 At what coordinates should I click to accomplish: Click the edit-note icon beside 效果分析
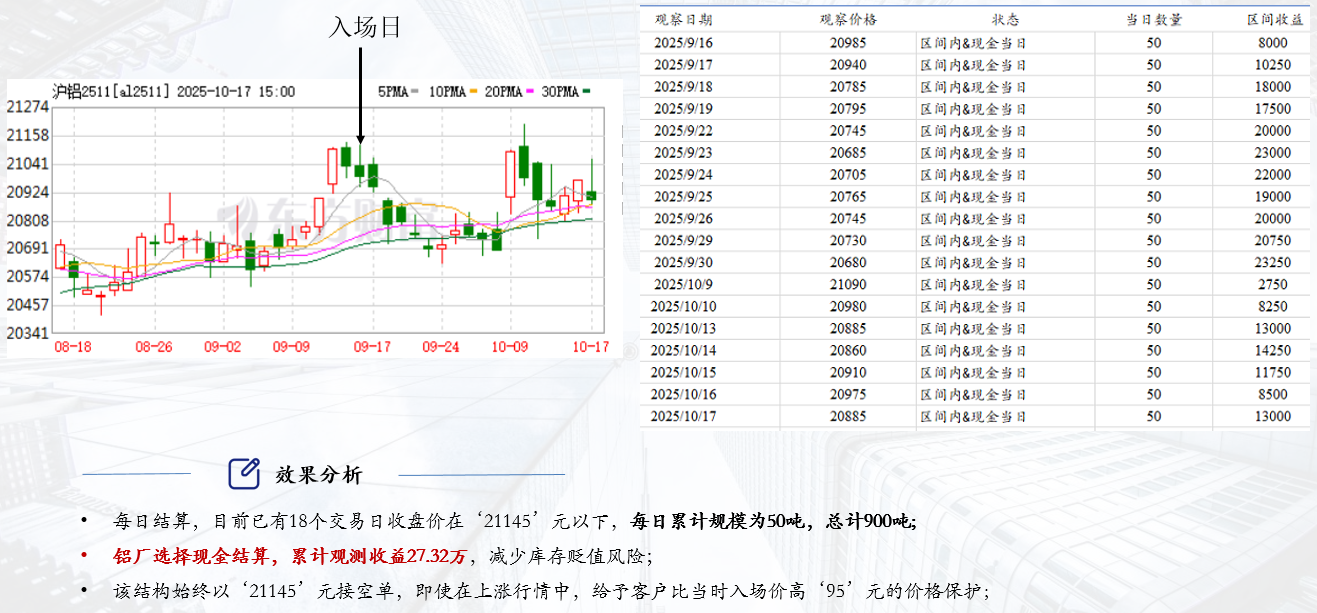[244, 473]
